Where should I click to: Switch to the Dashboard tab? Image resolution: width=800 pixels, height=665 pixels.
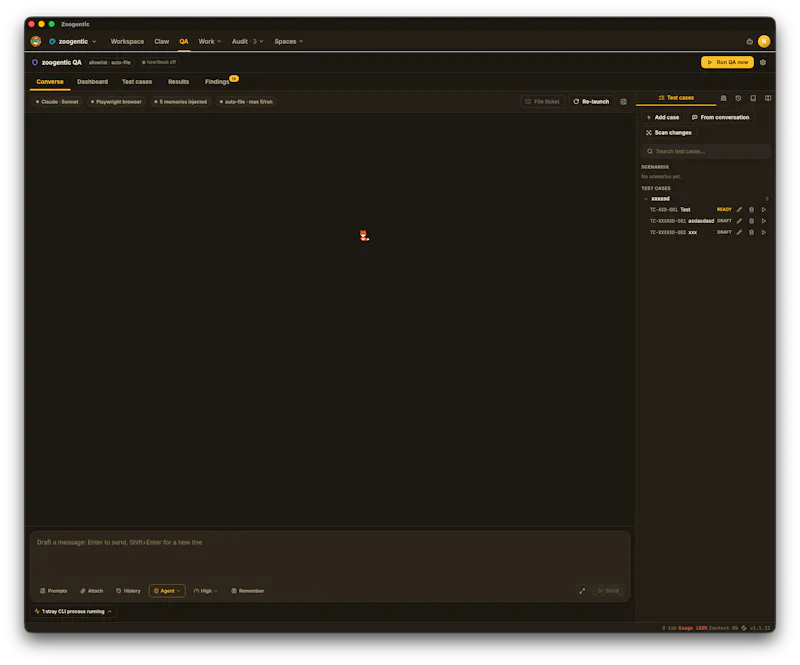(92, 82)
